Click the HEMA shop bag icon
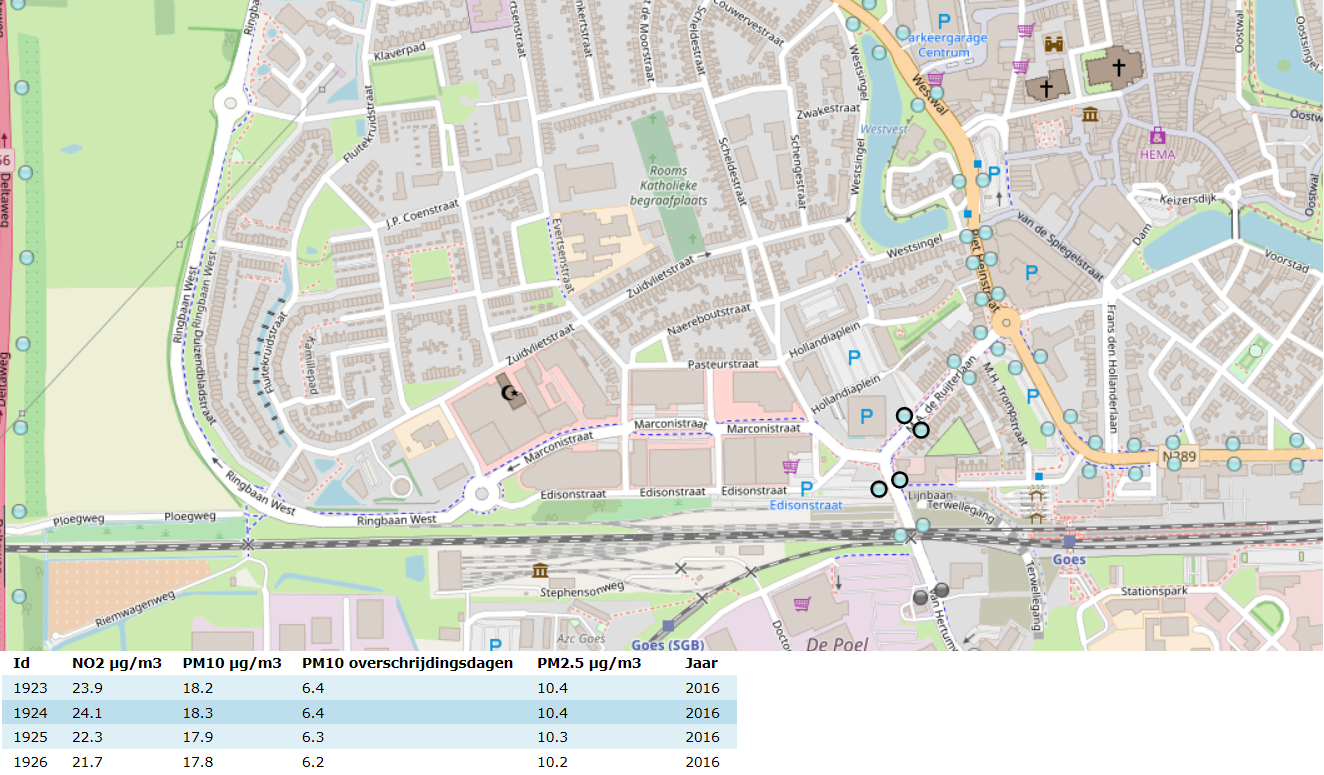This screenshot has width=1324, height=775. pos(1158,134)
